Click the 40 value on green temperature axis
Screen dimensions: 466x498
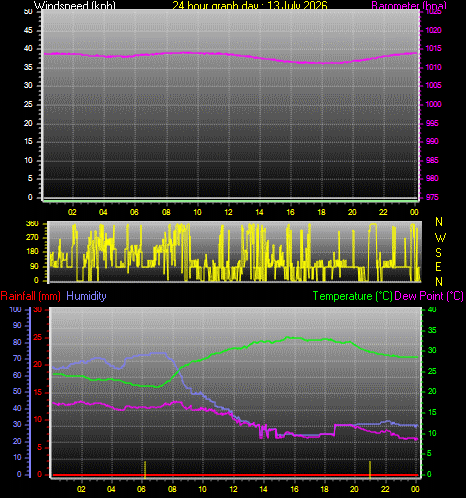(432, 310)
